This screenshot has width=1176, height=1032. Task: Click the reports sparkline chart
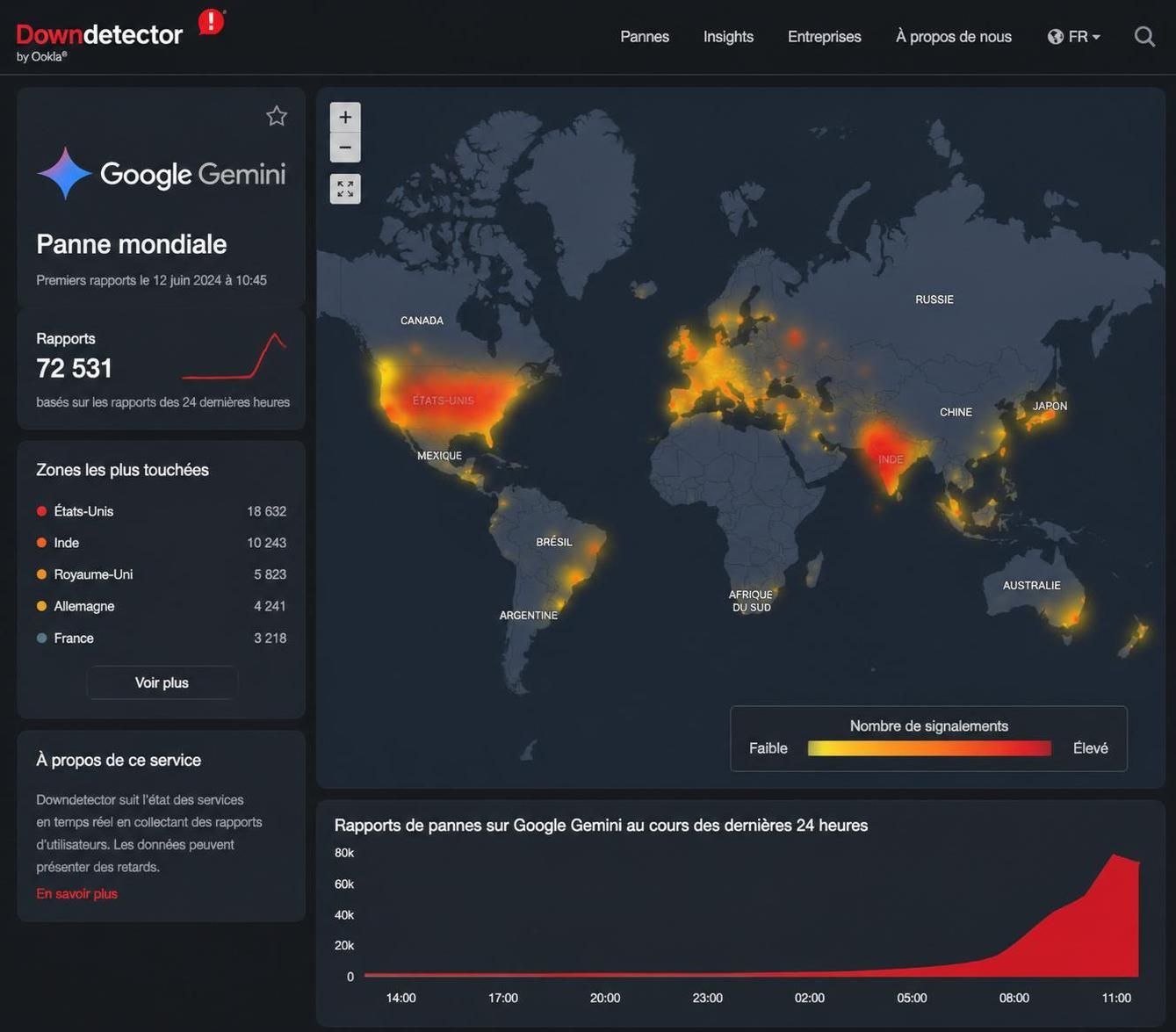click(234, 356)
